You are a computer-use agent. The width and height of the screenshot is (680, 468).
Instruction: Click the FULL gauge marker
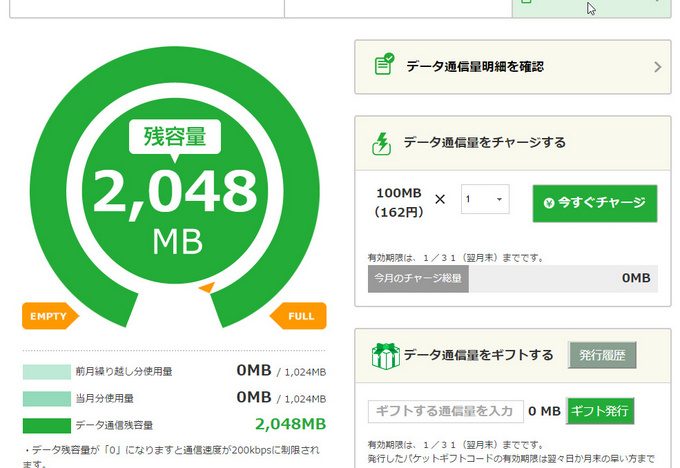[x=298, y=316]
